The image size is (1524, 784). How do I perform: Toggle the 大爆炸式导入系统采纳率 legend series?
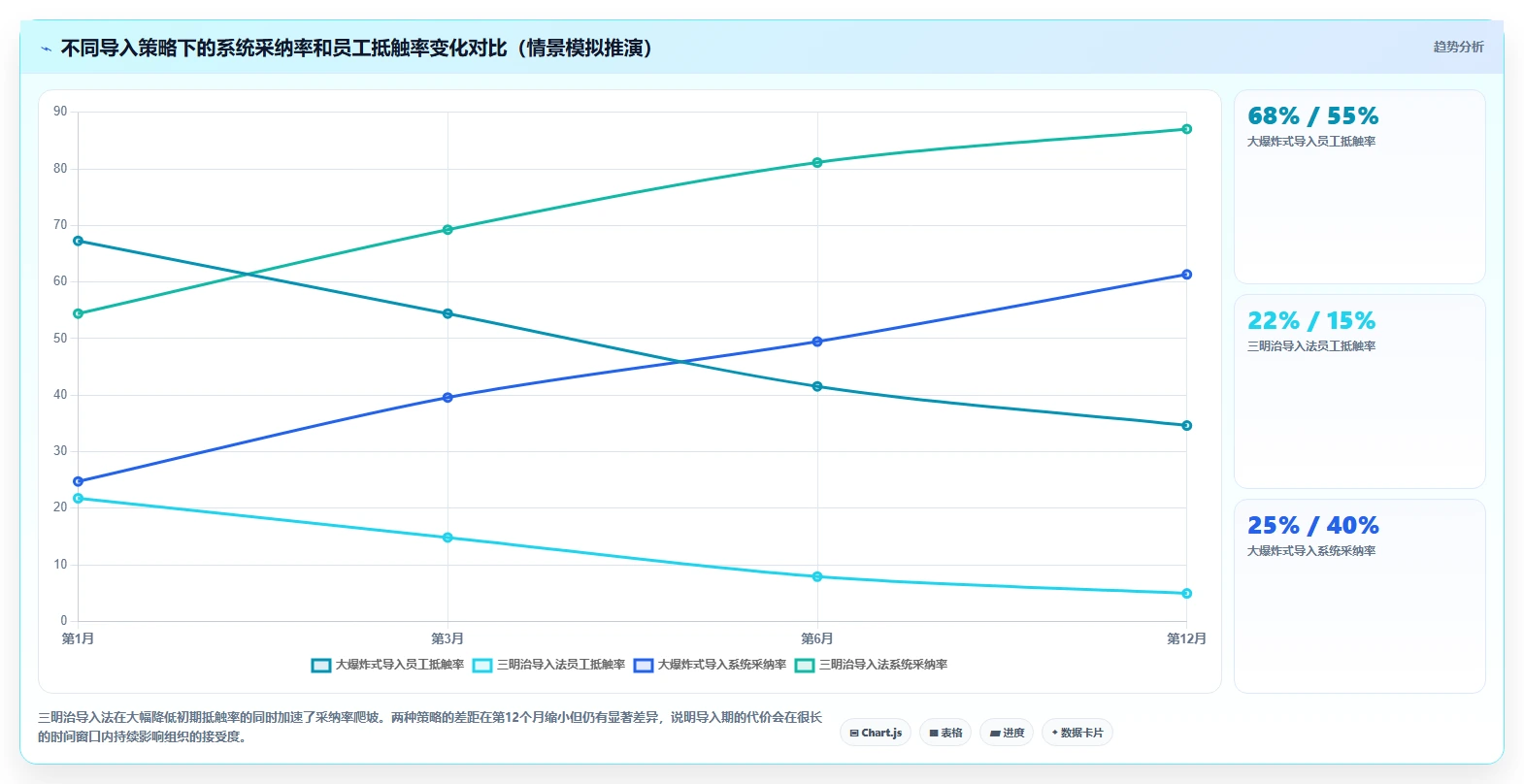[710, 665]
